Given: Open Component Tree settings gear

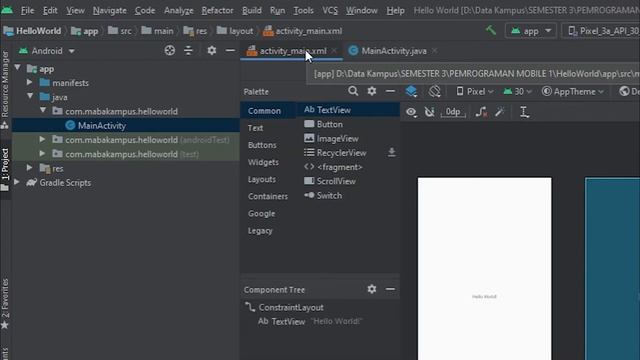Looking at the screenshot, I should pyautogui.click(x=371, y=289).
